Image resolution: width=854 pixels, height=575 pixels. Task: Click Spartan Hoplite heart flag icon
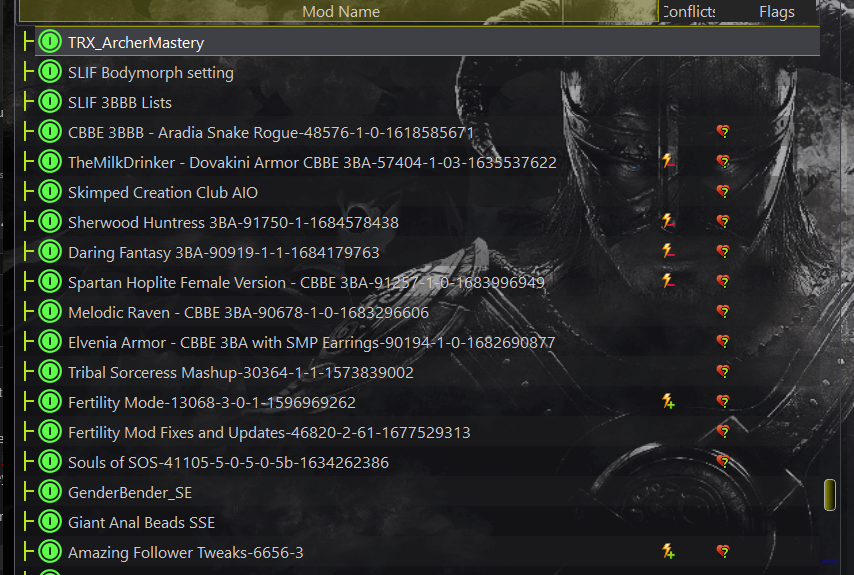(723, 281)
